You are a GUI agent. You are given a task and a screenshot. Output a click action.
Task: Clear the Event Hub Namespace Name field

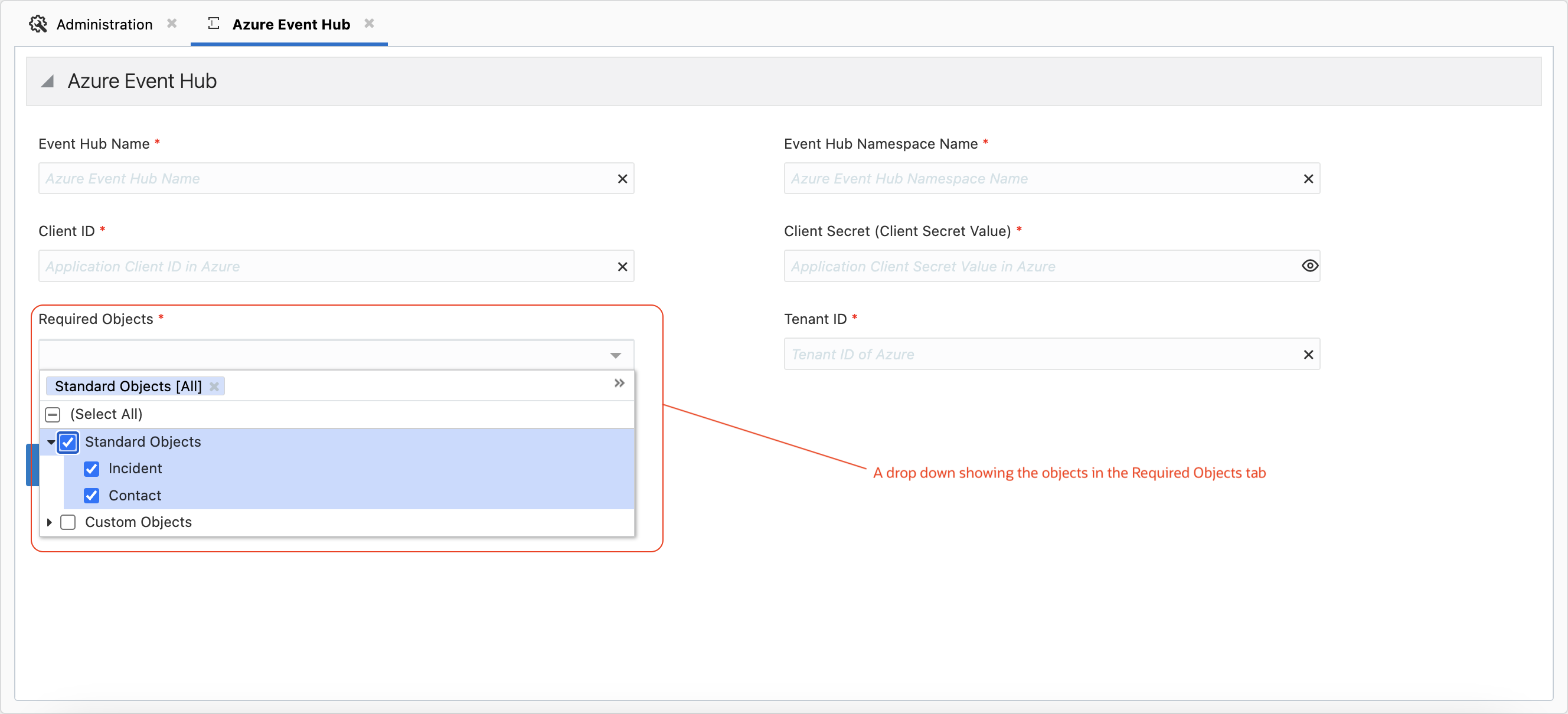pyautogui.click(x=1308, y=179)
